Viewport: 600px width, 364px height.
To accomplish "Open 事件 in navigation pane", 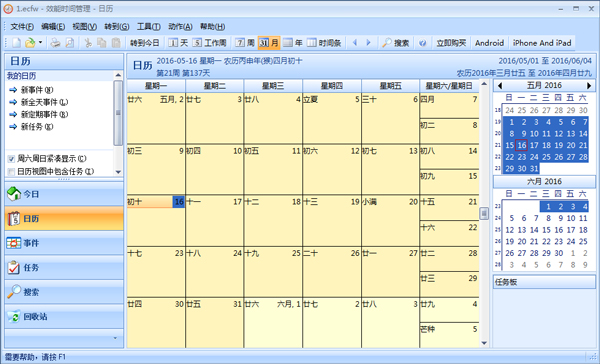I will (64, 243).
